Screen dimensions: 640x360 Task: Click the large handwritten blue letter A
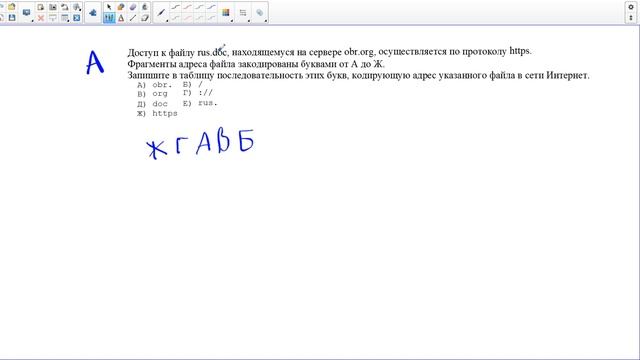(95, 62)
